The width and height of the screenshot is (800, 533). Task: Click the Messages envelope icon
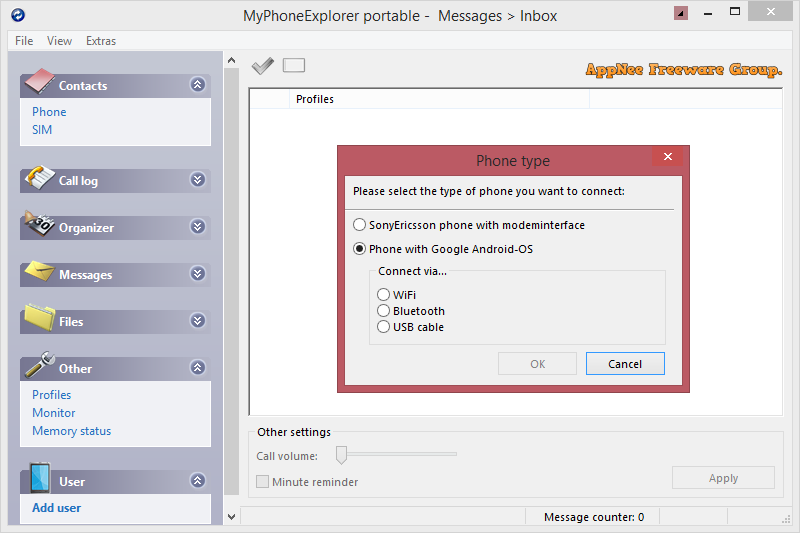click(39, 271)
